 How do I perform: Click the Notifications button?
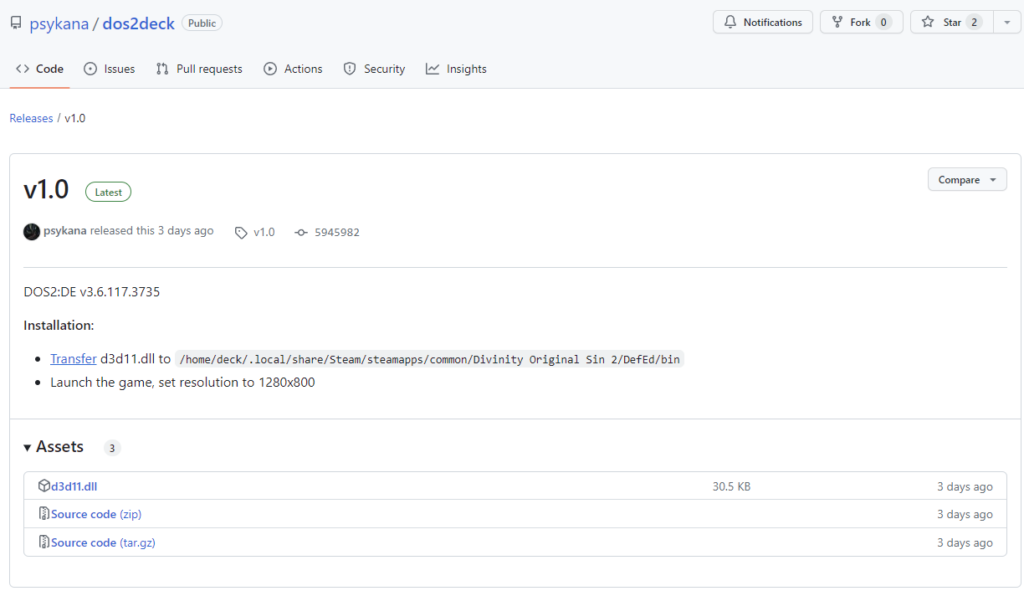(x=763, y=22)
